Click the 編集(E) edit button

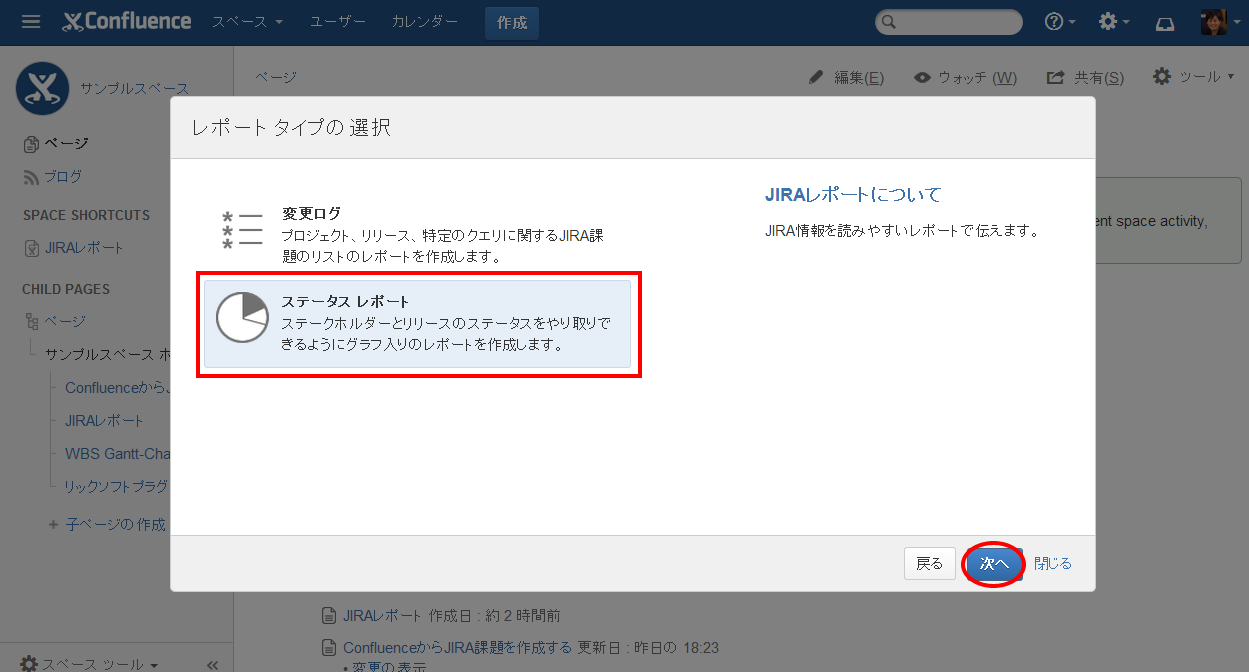846,77
